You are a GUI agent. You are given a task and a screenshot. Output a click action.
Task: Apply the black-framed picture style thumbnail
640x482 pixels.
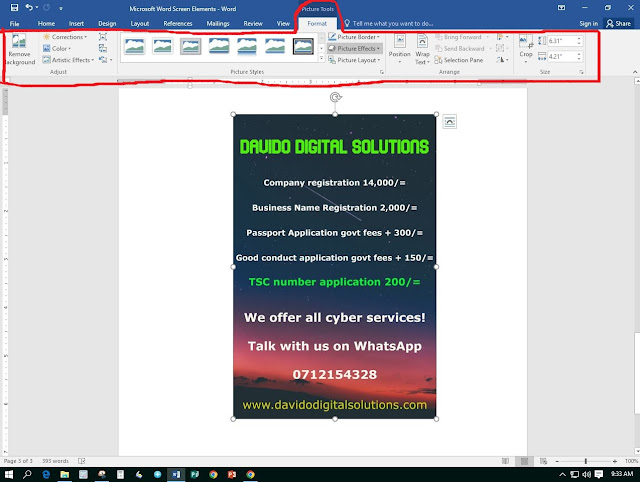pyautogui.click(x=303, y=46)
